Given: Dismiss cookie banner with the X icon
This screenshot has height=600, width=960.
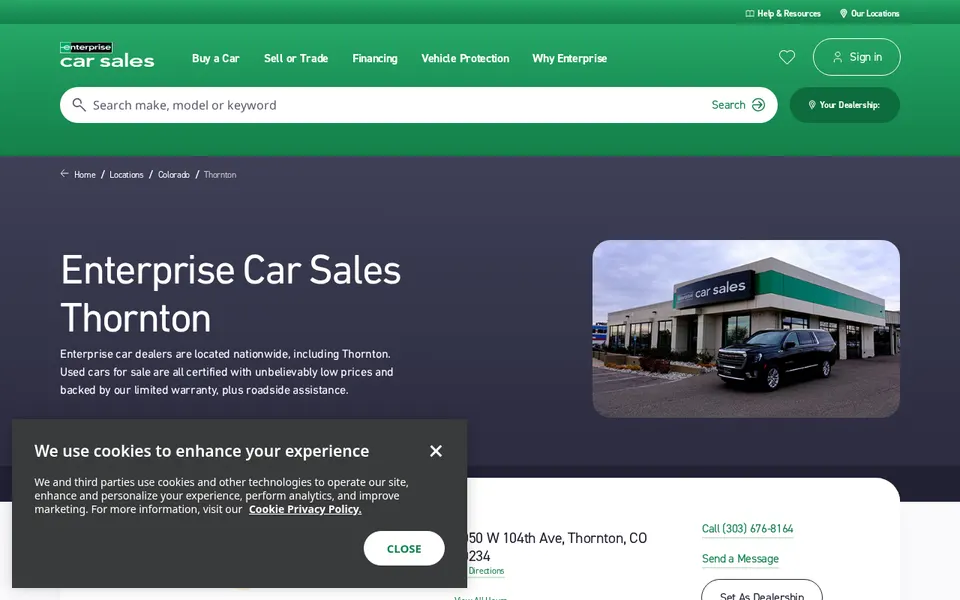Looking at the screenshot, I should click(435, 451).
